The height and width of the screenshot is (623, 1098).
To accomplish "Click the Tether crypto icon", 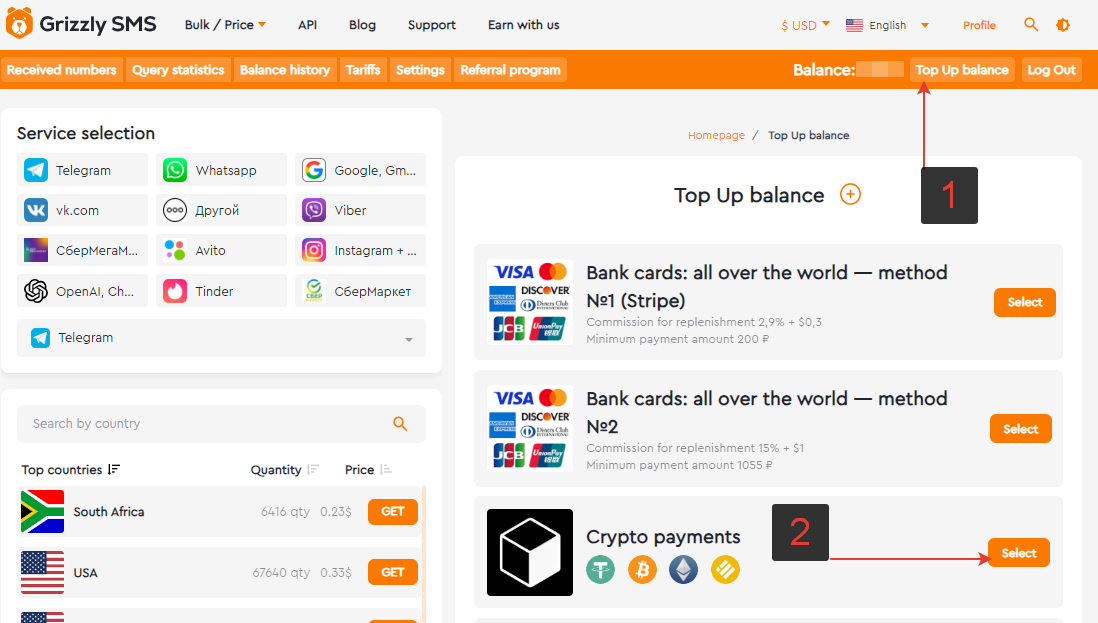I will click(x=600, y=570).
